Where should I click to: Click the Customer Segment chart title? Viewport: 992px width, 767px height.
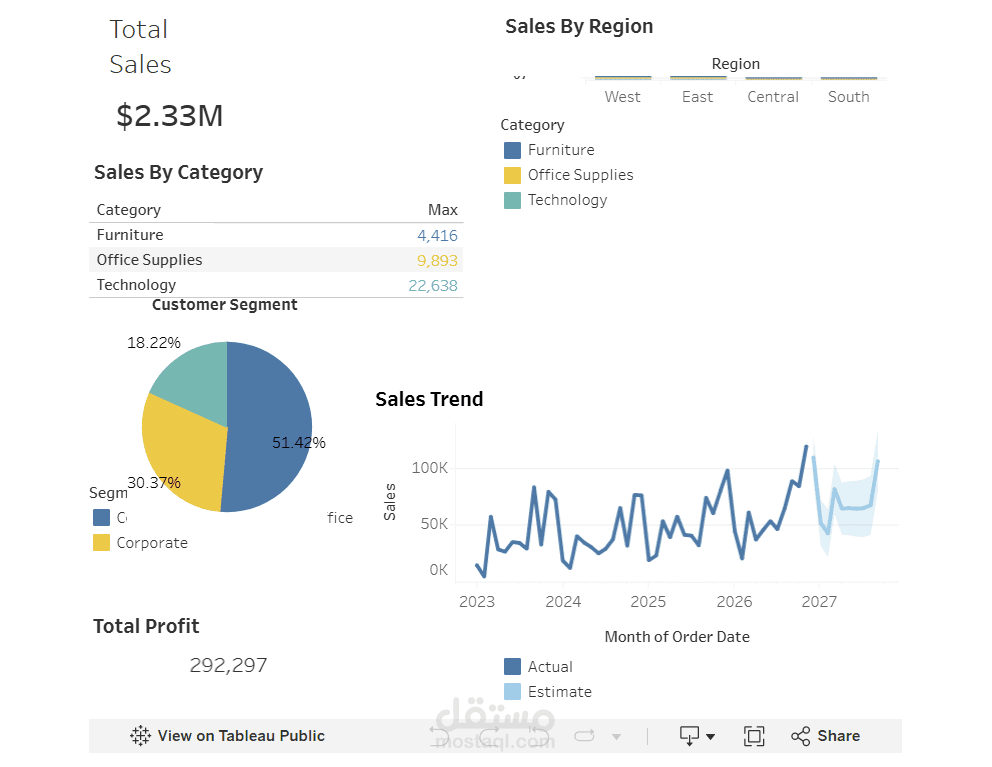coord(225,304)
